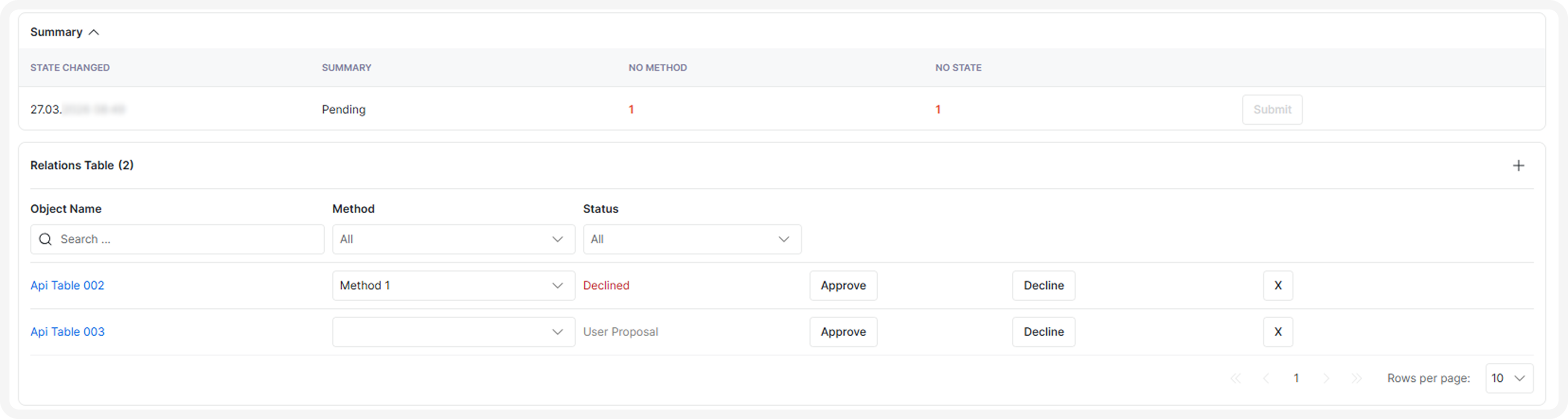
Task: Click the Declined status text
Action: coord(606,285)
